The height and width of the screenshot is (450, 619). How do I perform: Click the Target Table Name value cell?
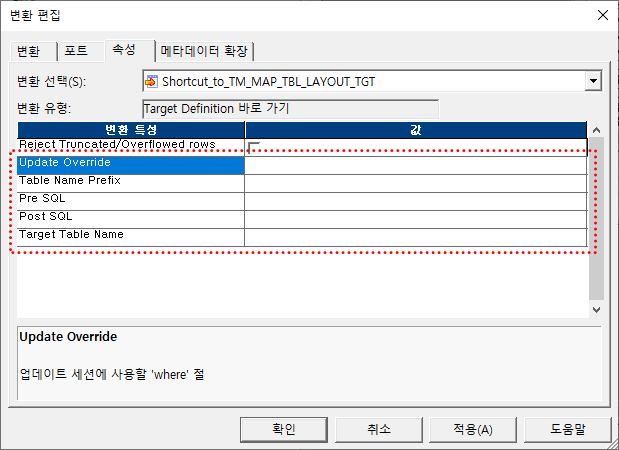416,238
